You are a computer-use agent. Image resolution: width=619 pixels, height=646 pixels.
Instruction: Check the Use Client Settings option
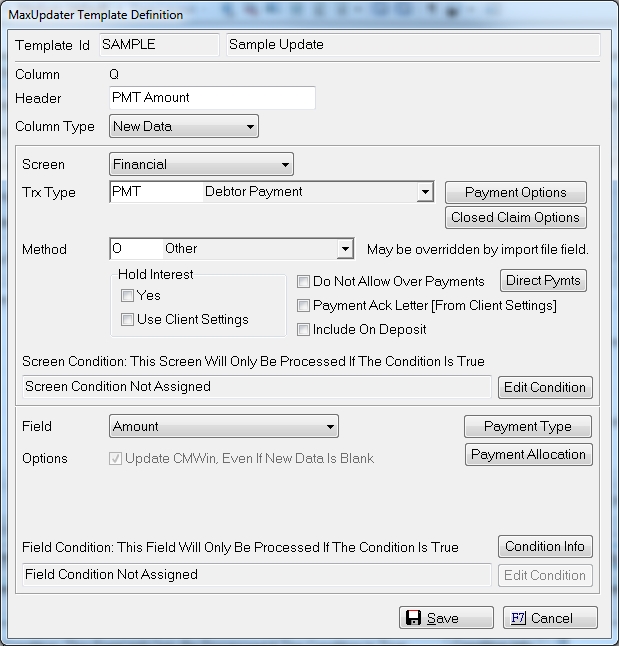pos(128,320)
